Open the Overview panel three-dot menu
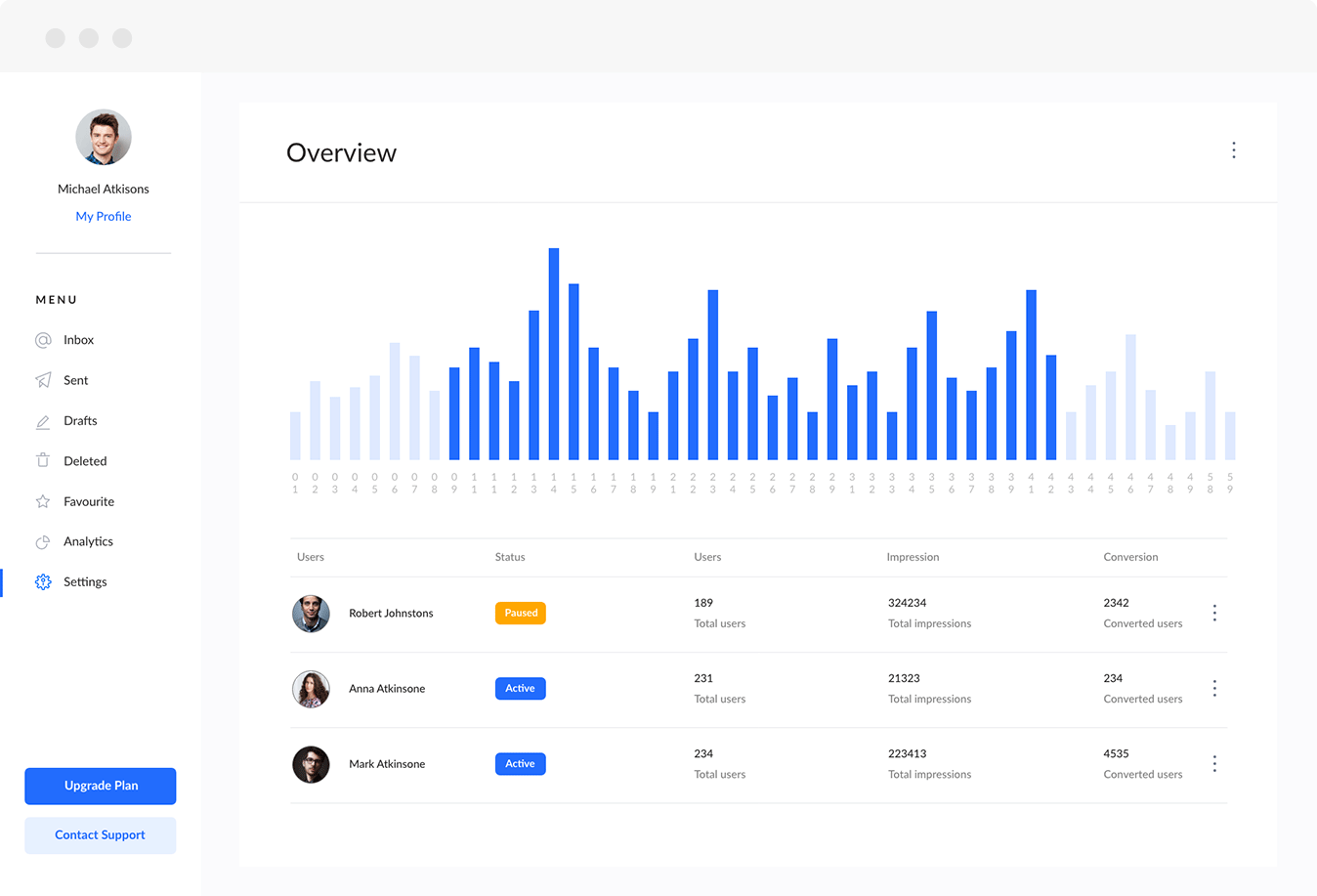 (x=1233, y=150)
